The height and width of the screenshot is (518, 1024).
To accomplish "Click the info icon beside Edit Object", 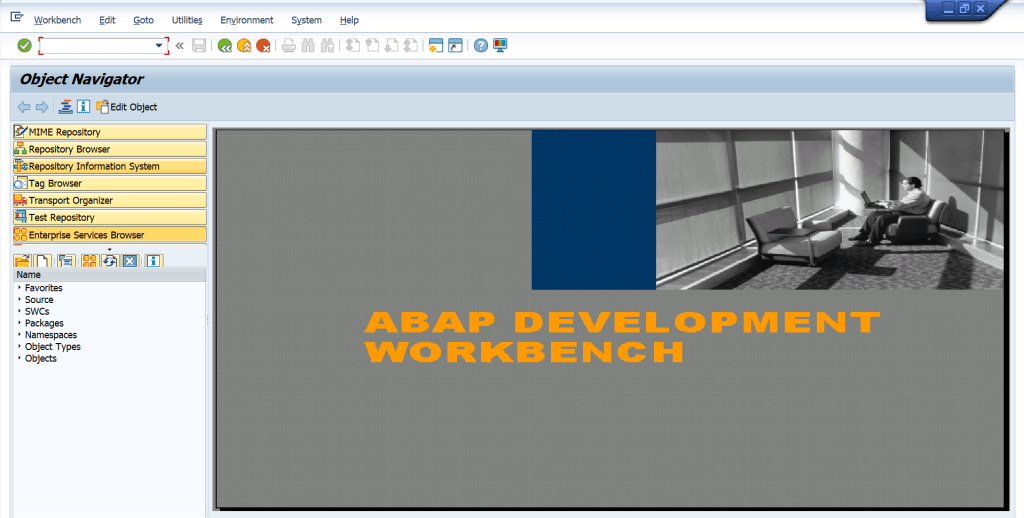I will pos(83,106).
